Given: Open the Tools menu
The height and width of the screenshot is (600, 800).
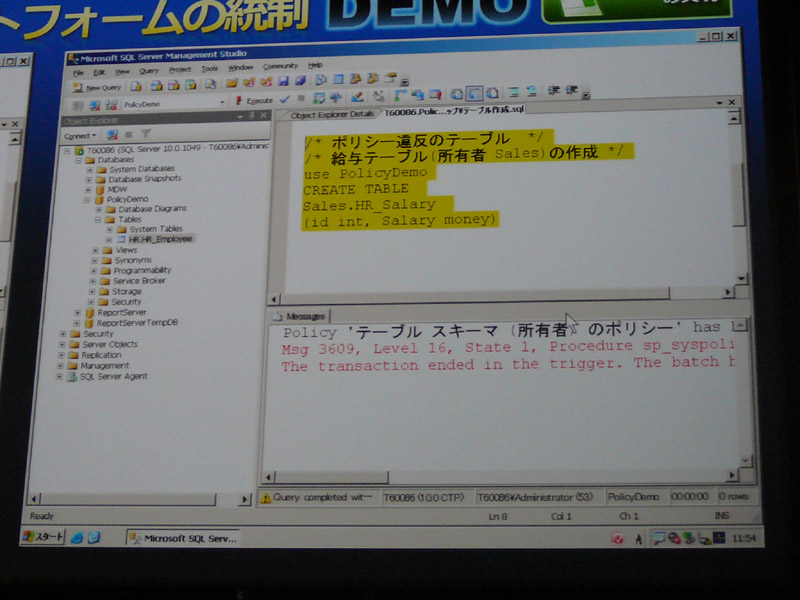Looking at the screenshot, I should (209, 69).
